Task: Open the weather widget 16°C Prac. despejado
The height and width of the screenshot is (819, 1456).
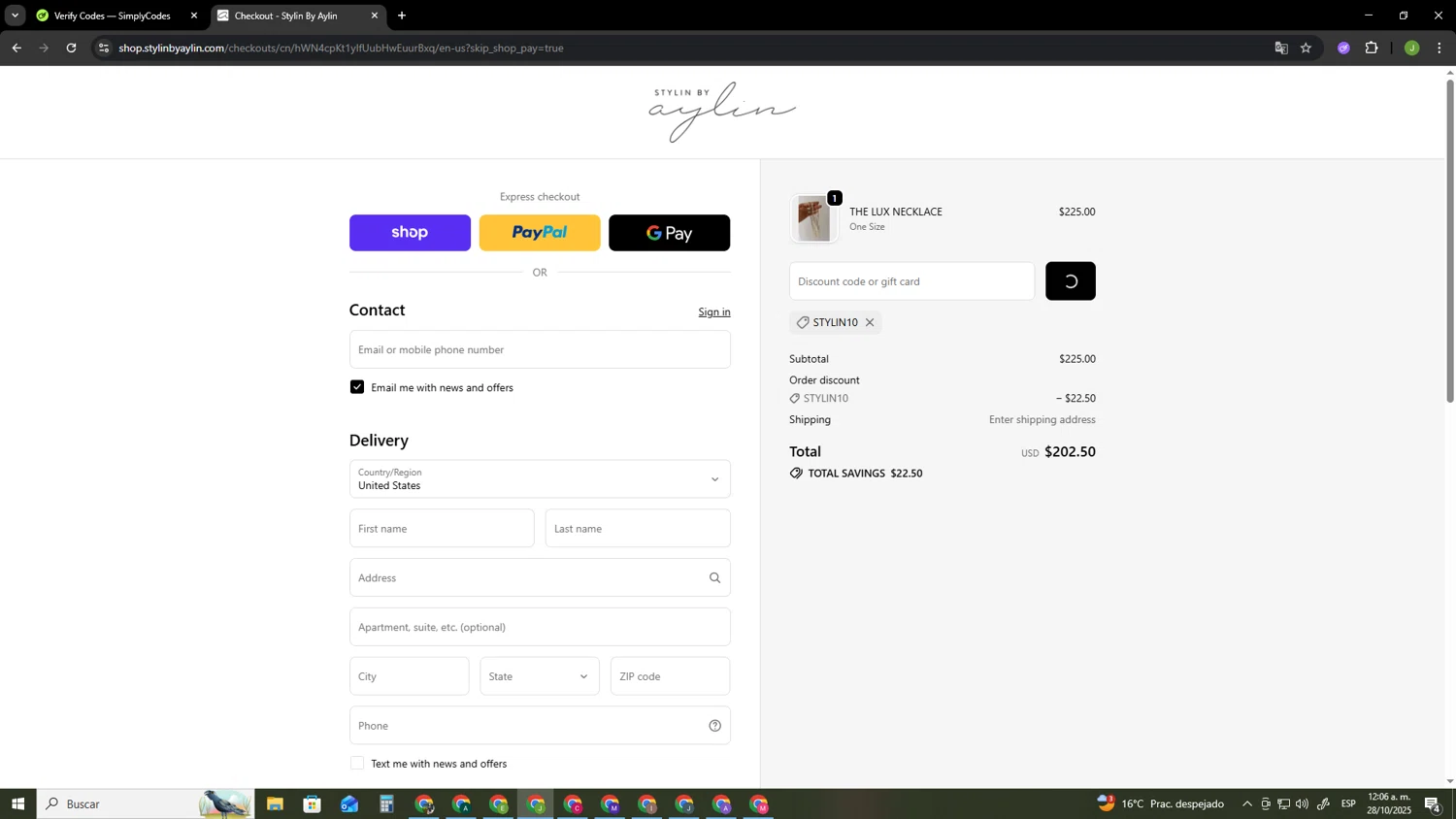Action: point(1161,803)
